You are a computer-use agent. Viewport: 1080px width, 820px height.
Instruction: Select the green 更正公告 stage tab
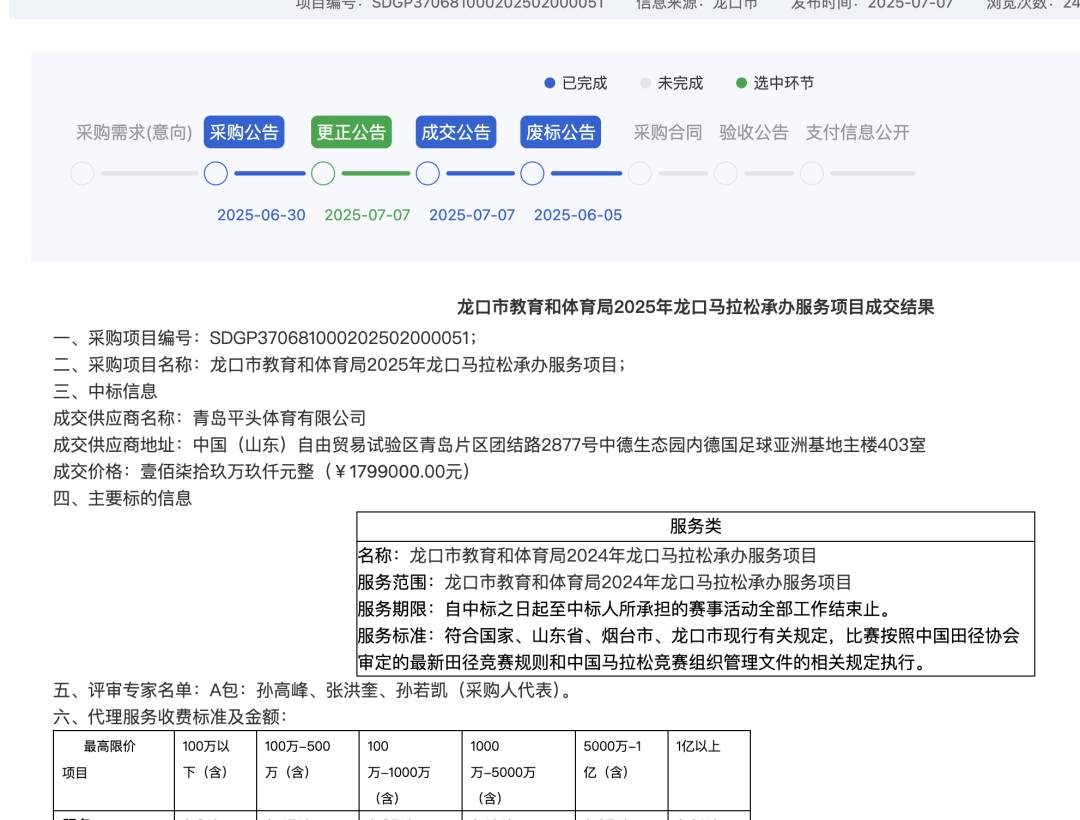coord(351,132)
